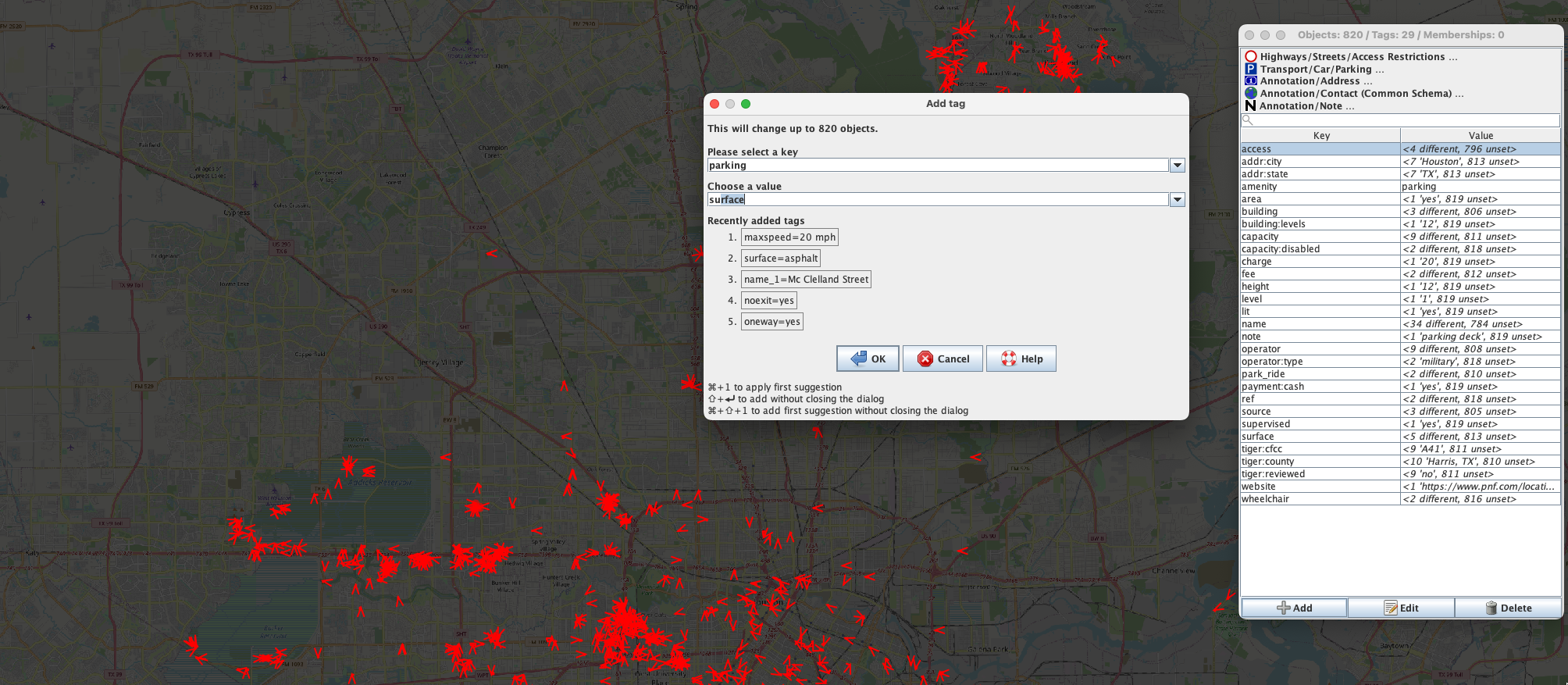Focus the 'Please select a key' input field
The image size is (1568, 685).
tap(938, 166)
